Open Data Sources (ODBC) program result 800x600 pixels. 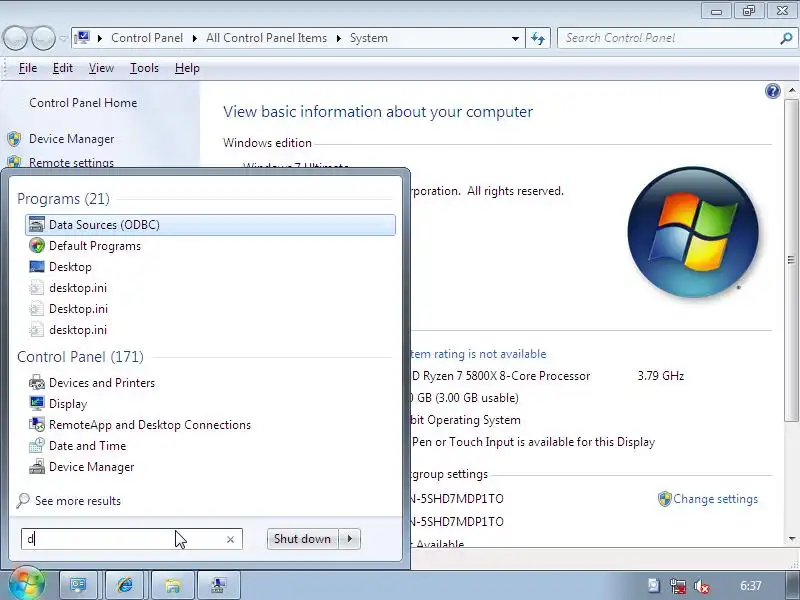coord(210,225)
